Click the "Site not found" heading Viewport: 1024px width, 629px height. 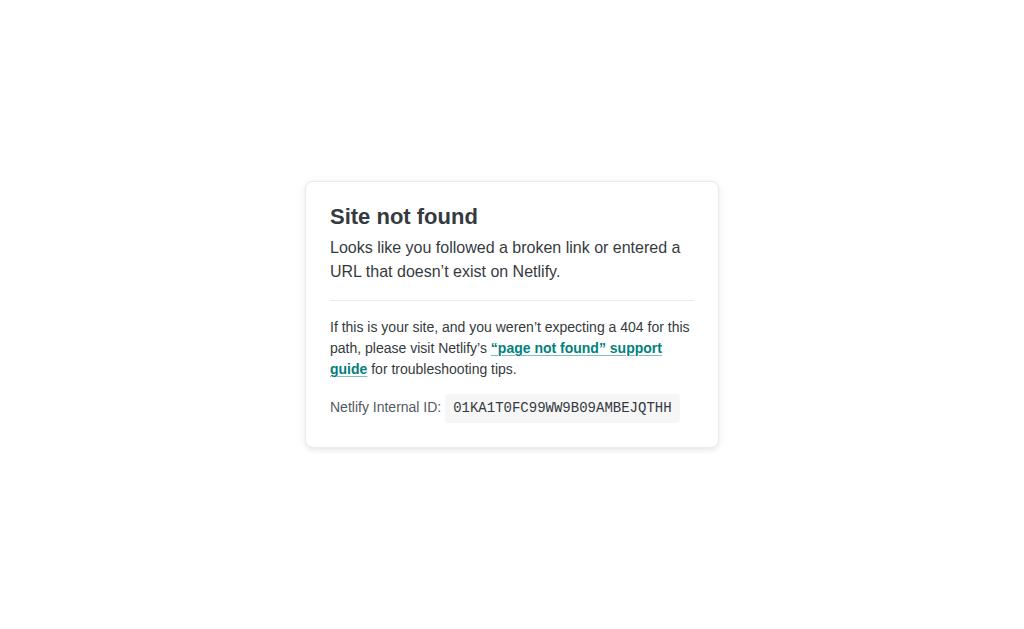click(x=404, y=216)
